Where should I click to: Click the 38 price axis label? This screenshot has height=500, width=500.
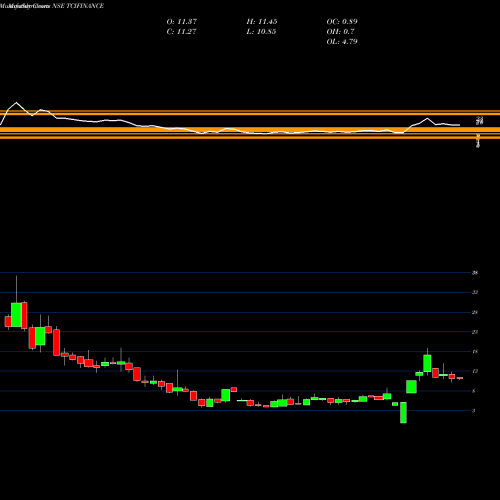click(x=475, y=273)
